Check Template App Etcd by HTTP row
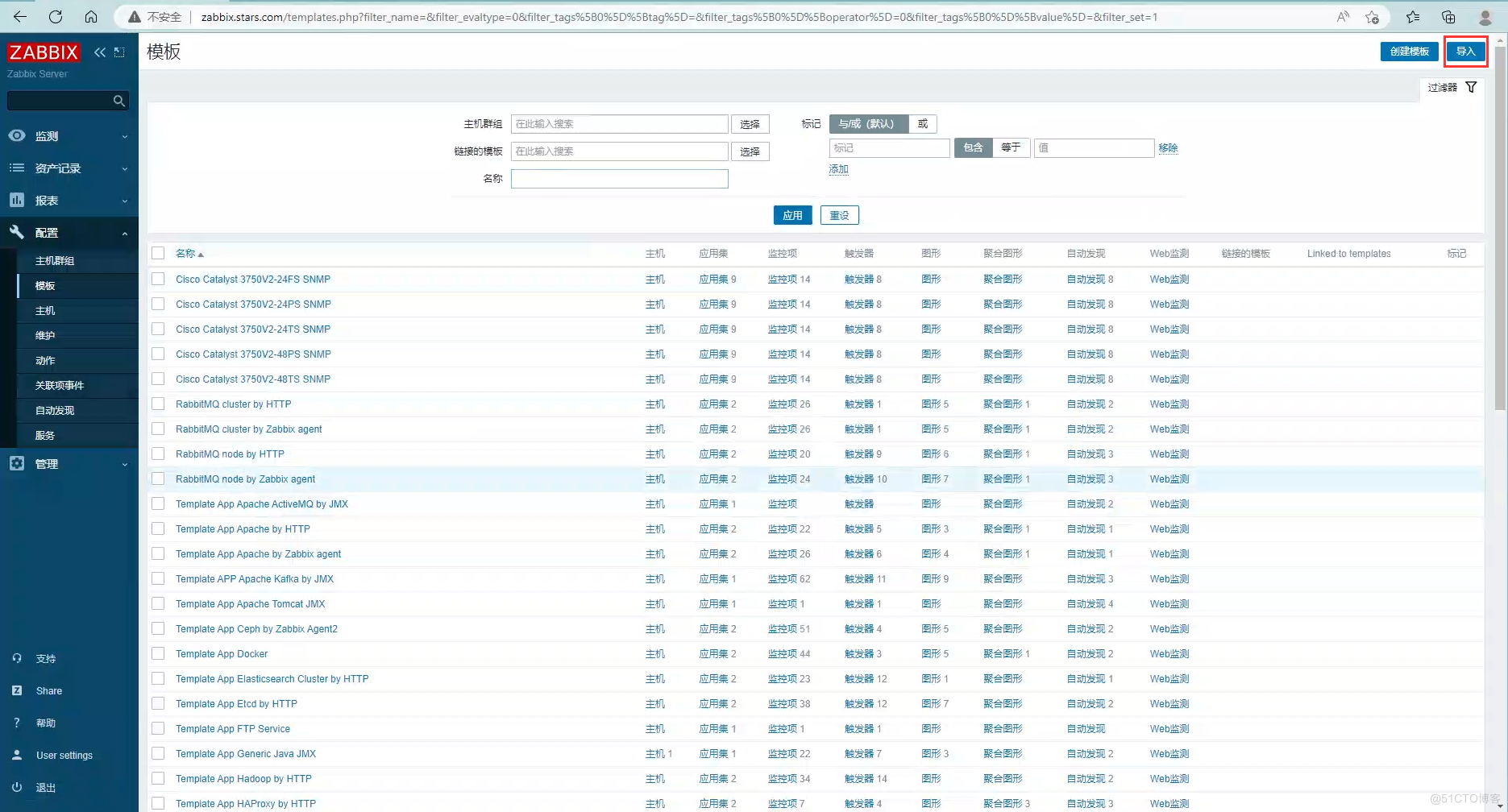 pyautogui.click(x=158, y=703)
